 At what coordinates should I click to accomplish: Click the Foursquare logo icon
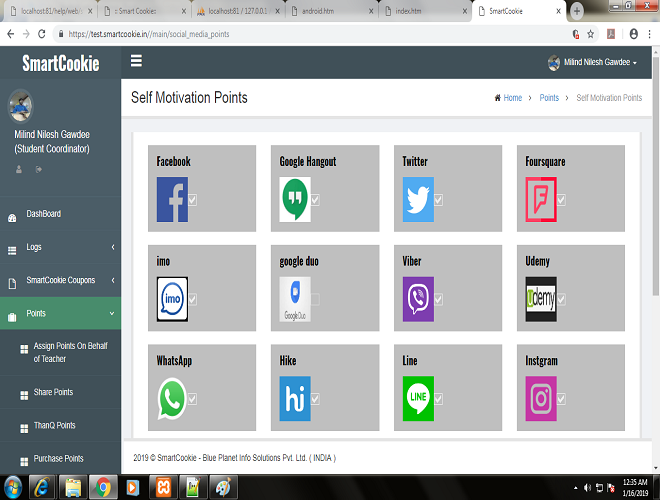click(541, 199)
